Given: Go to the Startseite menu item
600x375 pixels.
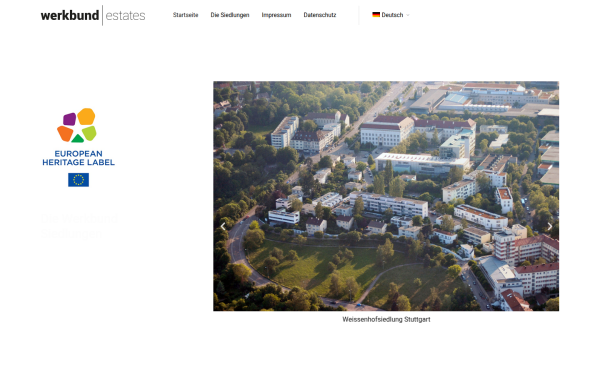Looking at the screenshot, I should [x=185, y=15].
